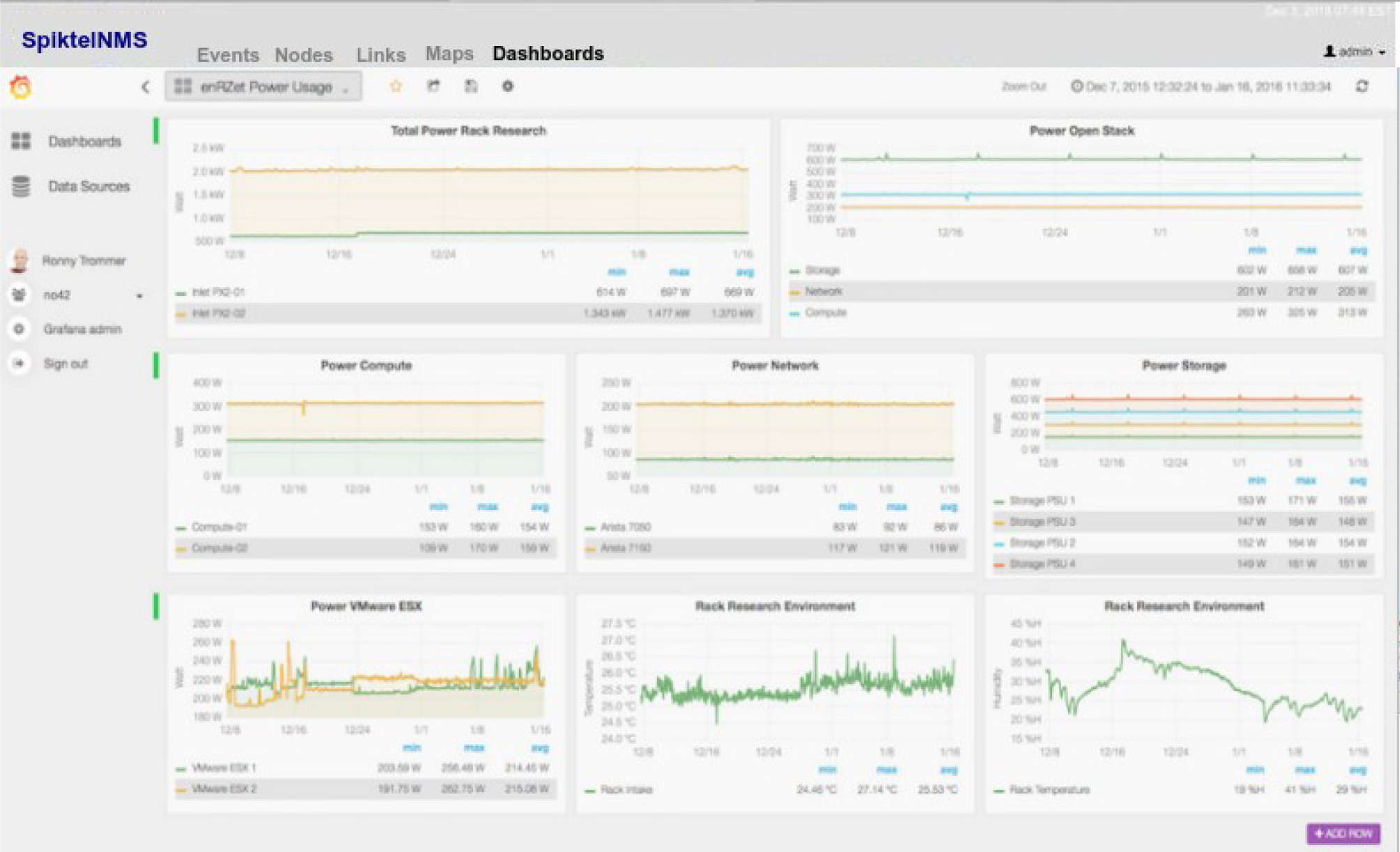
Task: Click the no42 organization icon
Action: coord(19,294)
